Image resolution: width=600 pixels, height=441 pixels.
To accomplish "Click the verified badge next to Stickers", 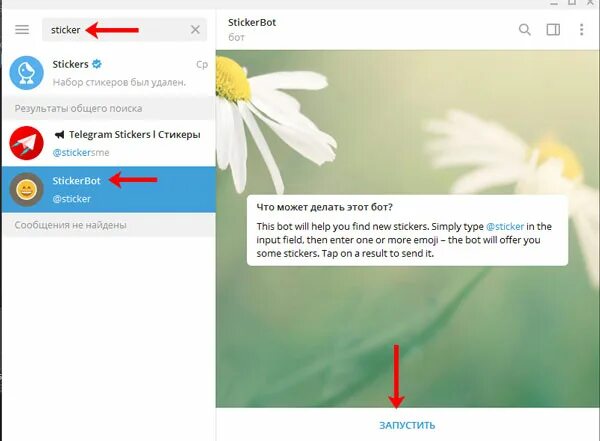I will pyautogui.click(x=97, y=64).
